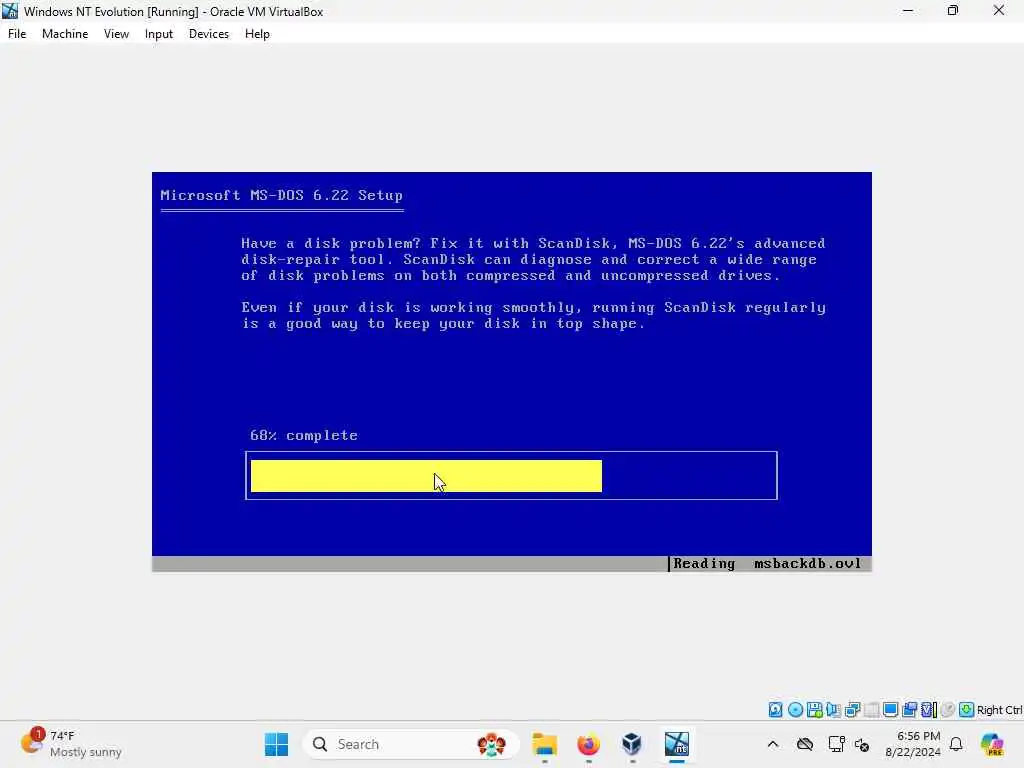Click the network display tray icon
Screen dimensions: 1024x768
(837, 744)
